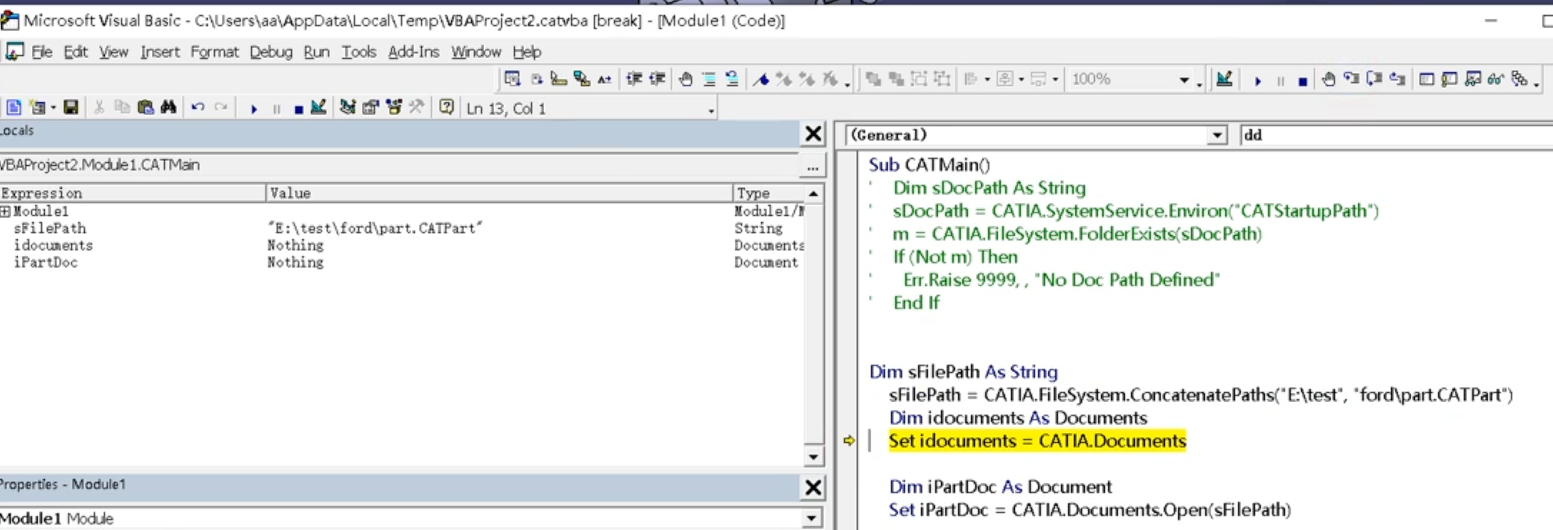The image size is (1553, 530).
Task: Open the Edit menu
Action: (77, 52)
